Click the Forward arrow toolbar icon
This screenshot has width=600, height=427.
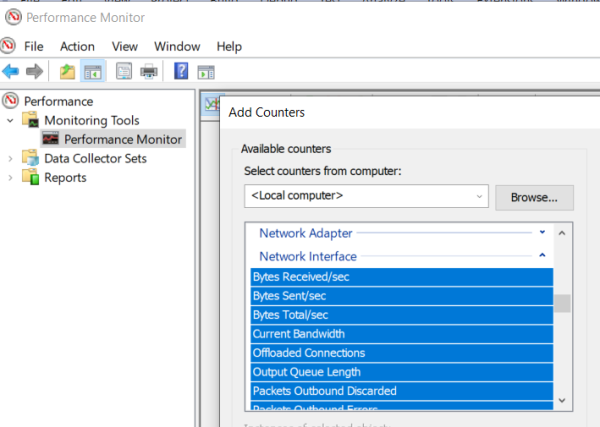(x=34, y=71)
